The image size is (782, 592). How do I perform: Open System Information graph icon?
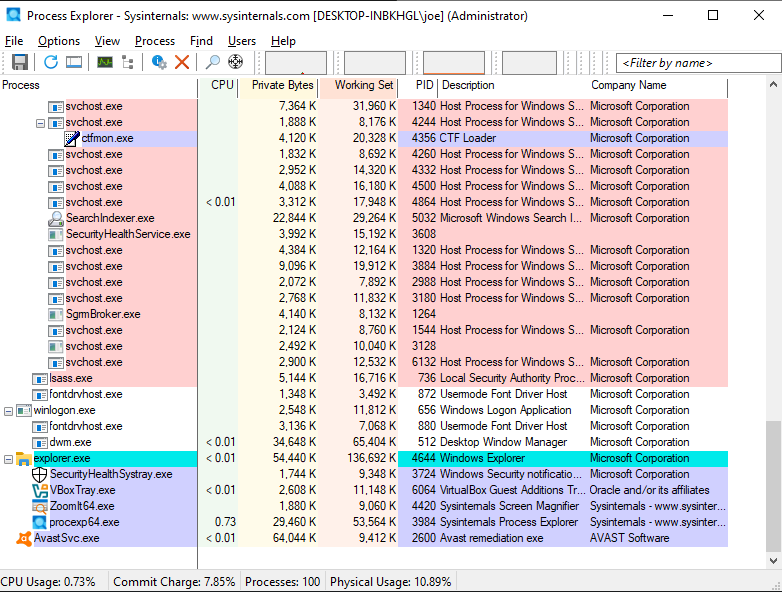pyautogui.click(x=105, y=62)
